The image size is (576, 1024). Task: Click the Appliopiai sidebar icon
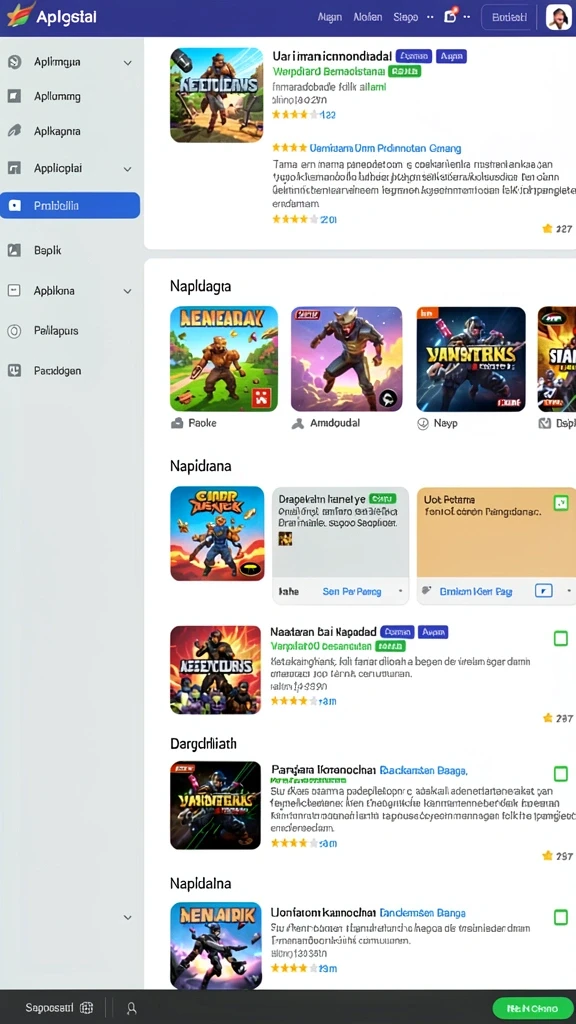pyautogui.click(x=14, y=168)
